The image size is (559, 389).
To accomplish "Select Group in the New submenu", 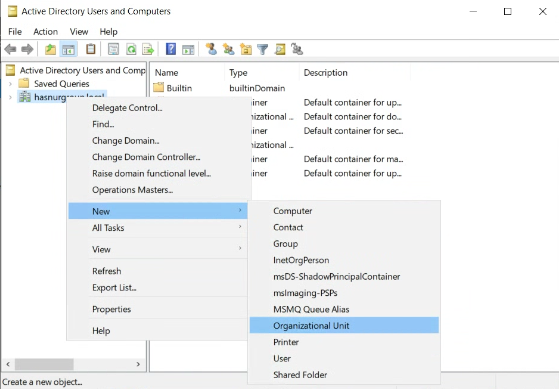I will [x=344, y=244].
